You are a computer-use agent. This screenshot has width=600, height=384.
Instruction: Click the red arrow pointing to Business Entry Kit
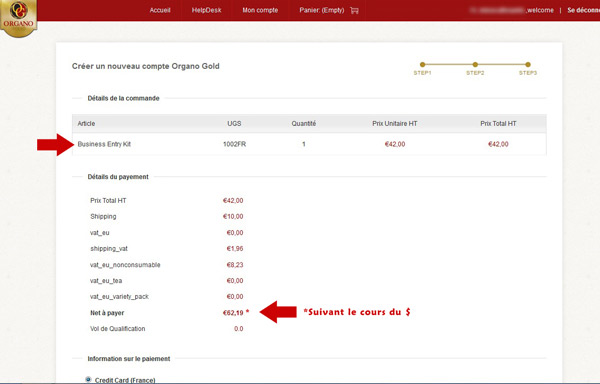[55, 145]
